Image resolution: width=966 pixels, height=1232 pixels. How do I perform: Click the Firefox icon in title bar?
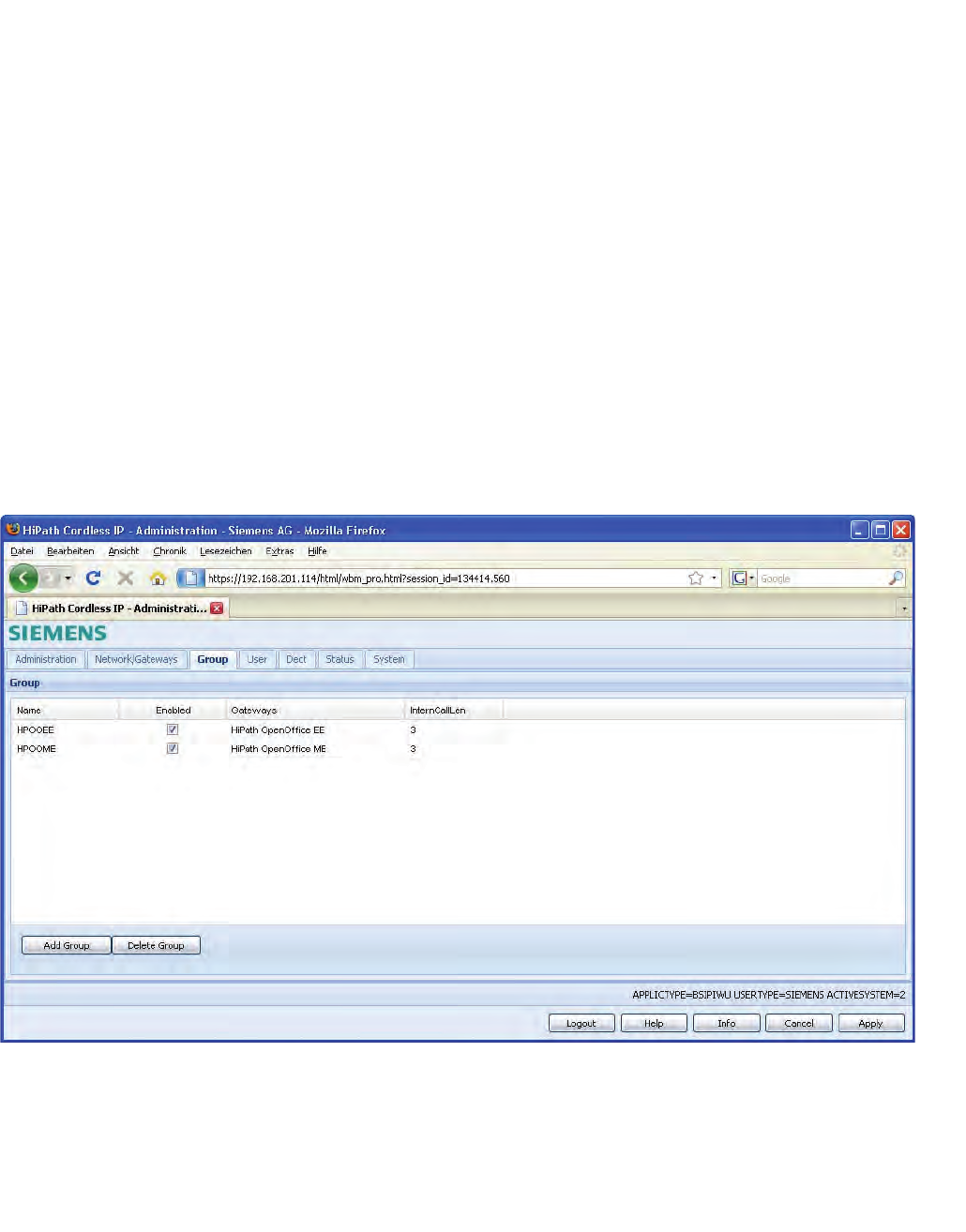13,529
